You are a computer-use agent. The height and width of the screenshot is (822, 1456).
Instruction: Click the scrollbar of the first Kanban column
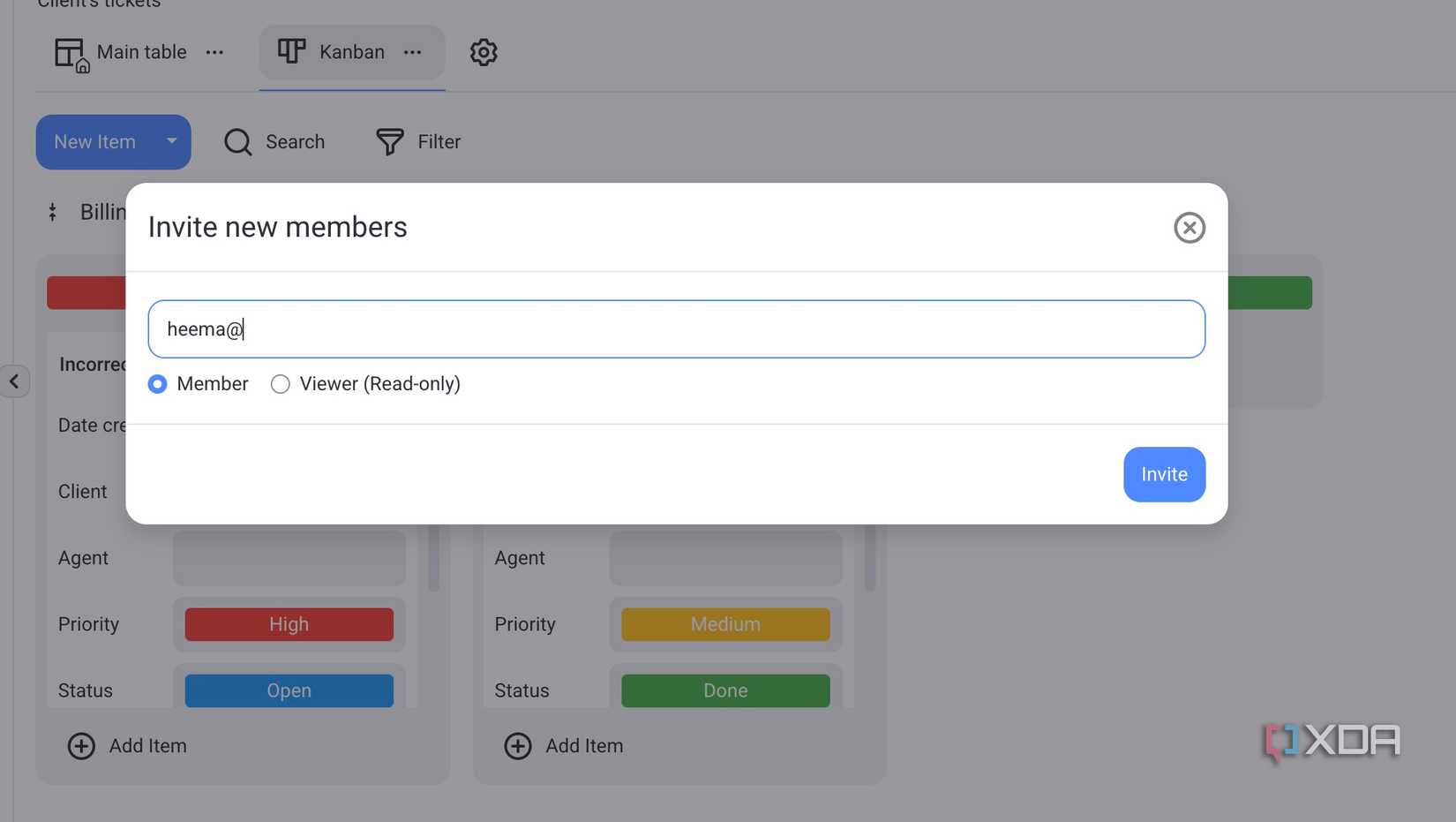433,558
